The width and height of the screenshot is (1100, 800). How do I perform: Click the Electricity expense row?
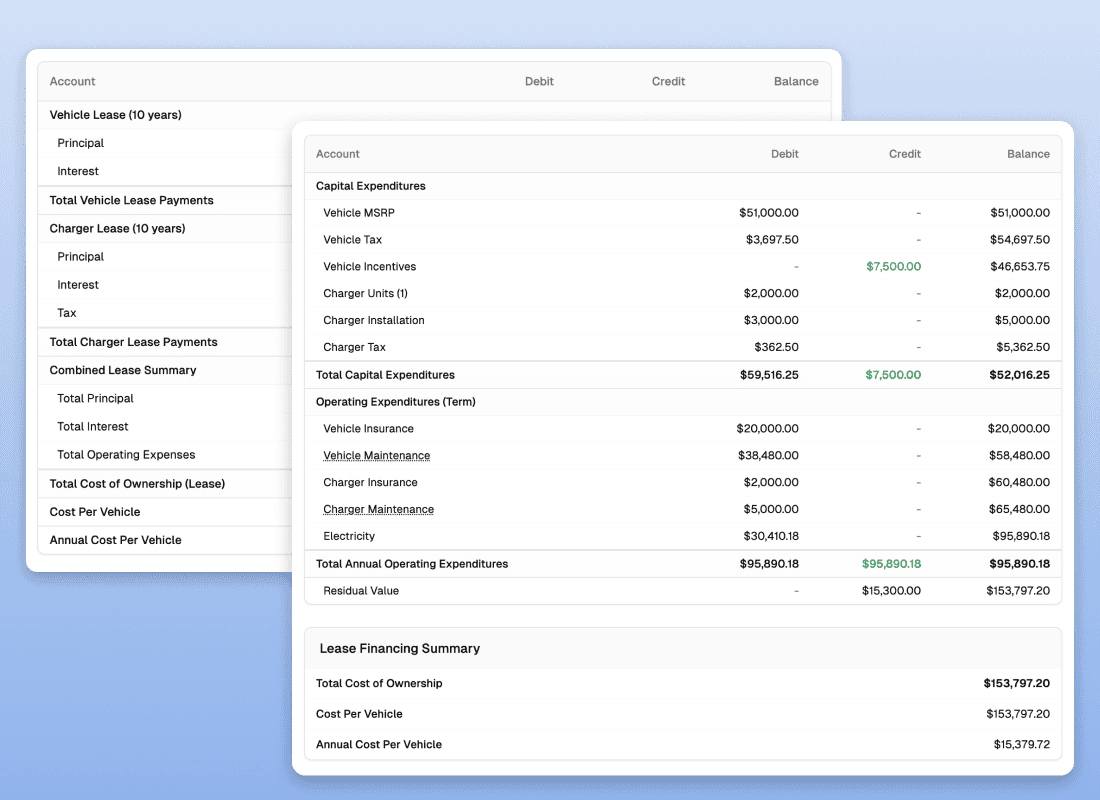click(x=349, y=535)
